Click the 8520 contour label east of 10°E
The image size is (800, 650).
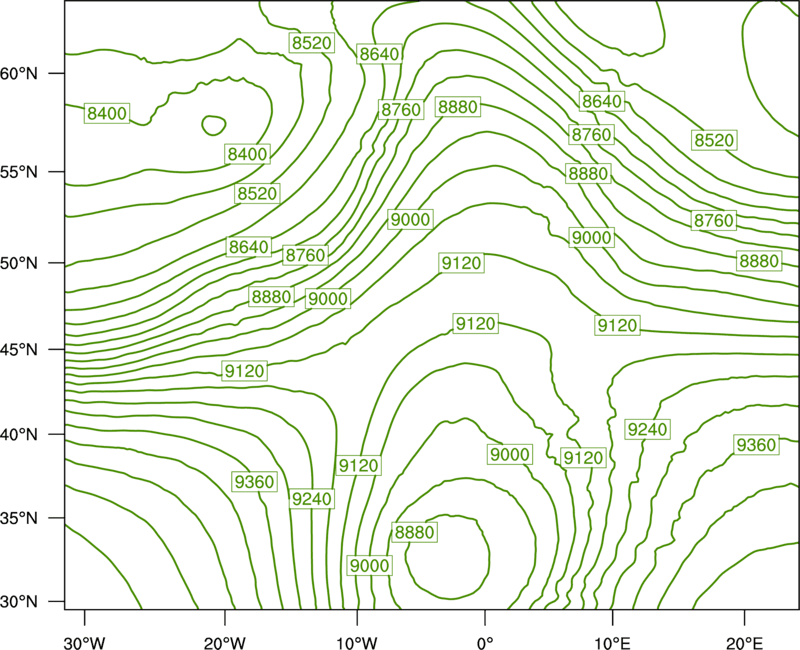pyautogui.click(x=714, y=140)
